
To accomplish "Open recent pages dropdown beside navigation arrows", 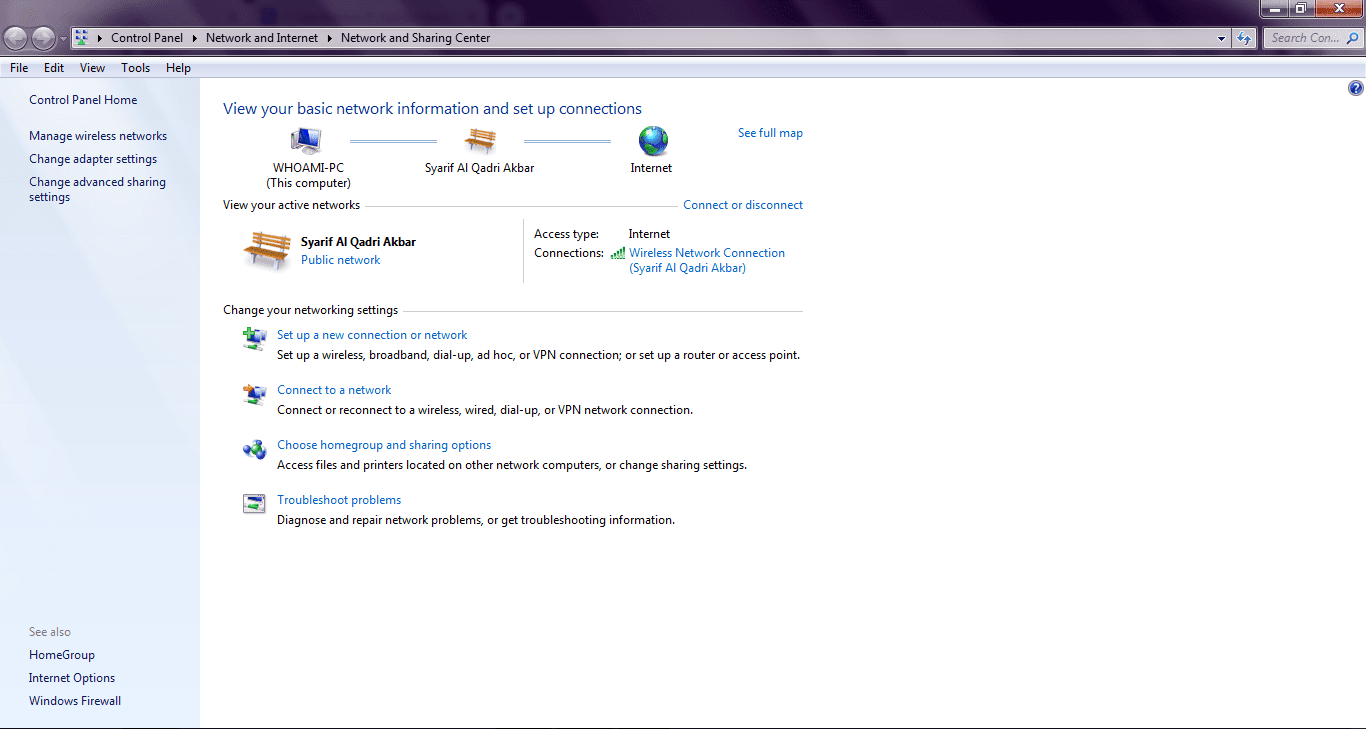I will pyautogui.click(x=64, y=39).
